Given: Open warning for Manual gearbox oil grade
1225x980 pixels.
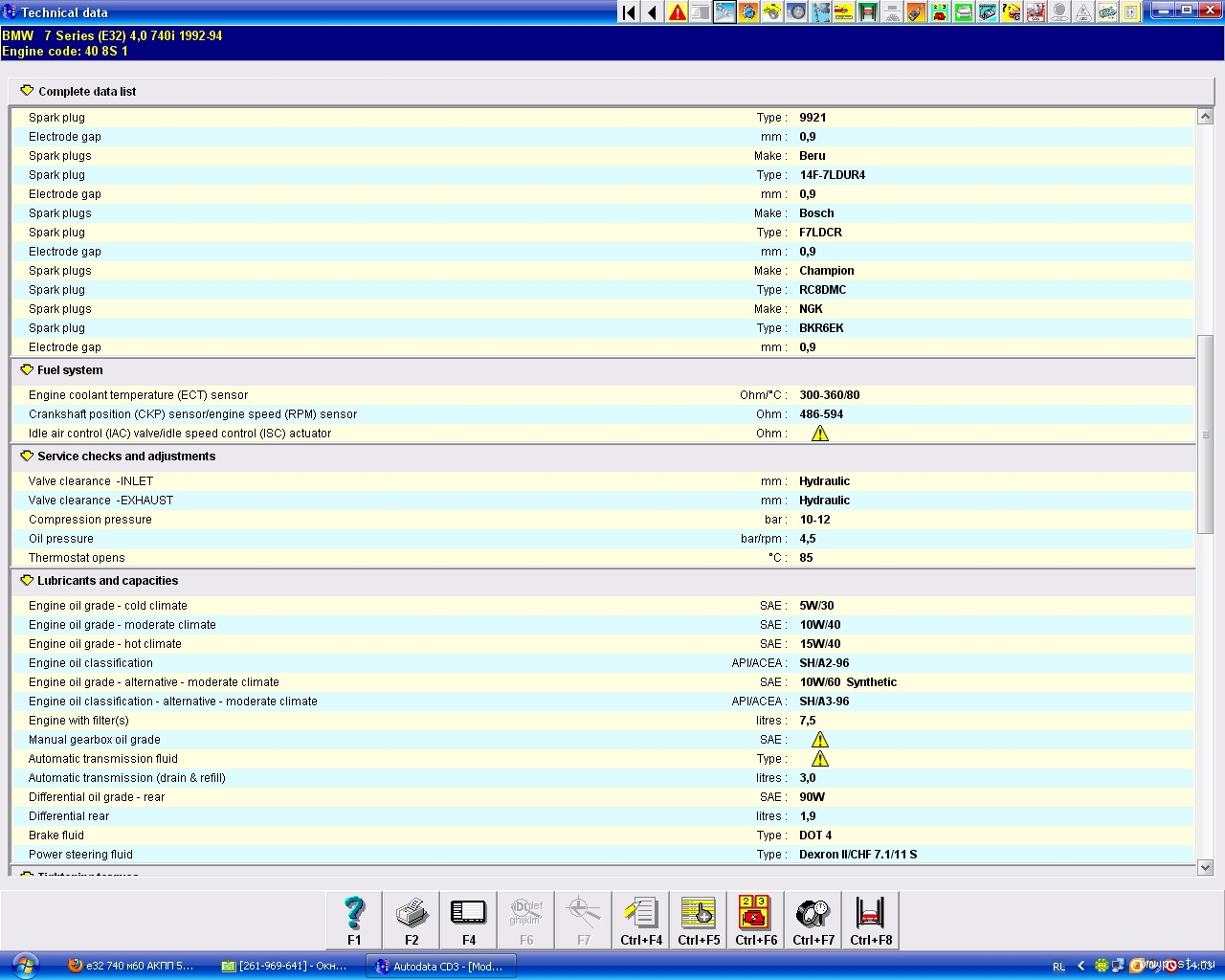Looking at the screenshot, I should coord(820,740).
